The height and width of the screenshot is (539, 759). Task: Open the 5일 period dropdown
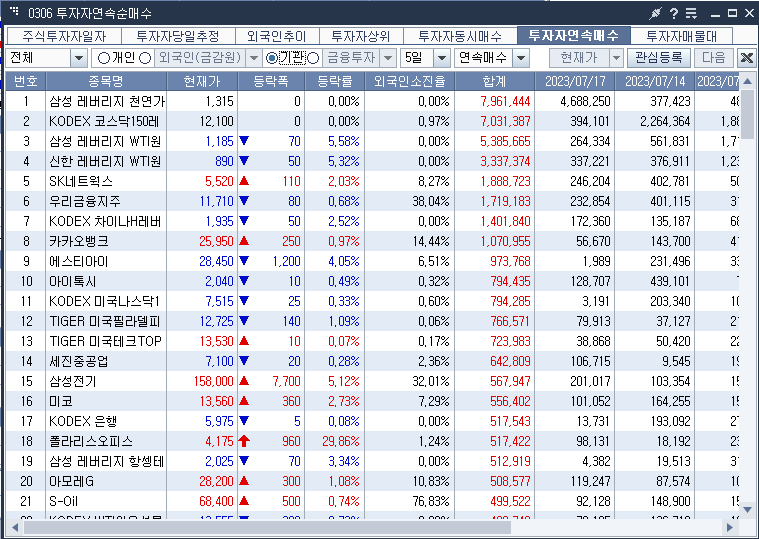(426, 58)
